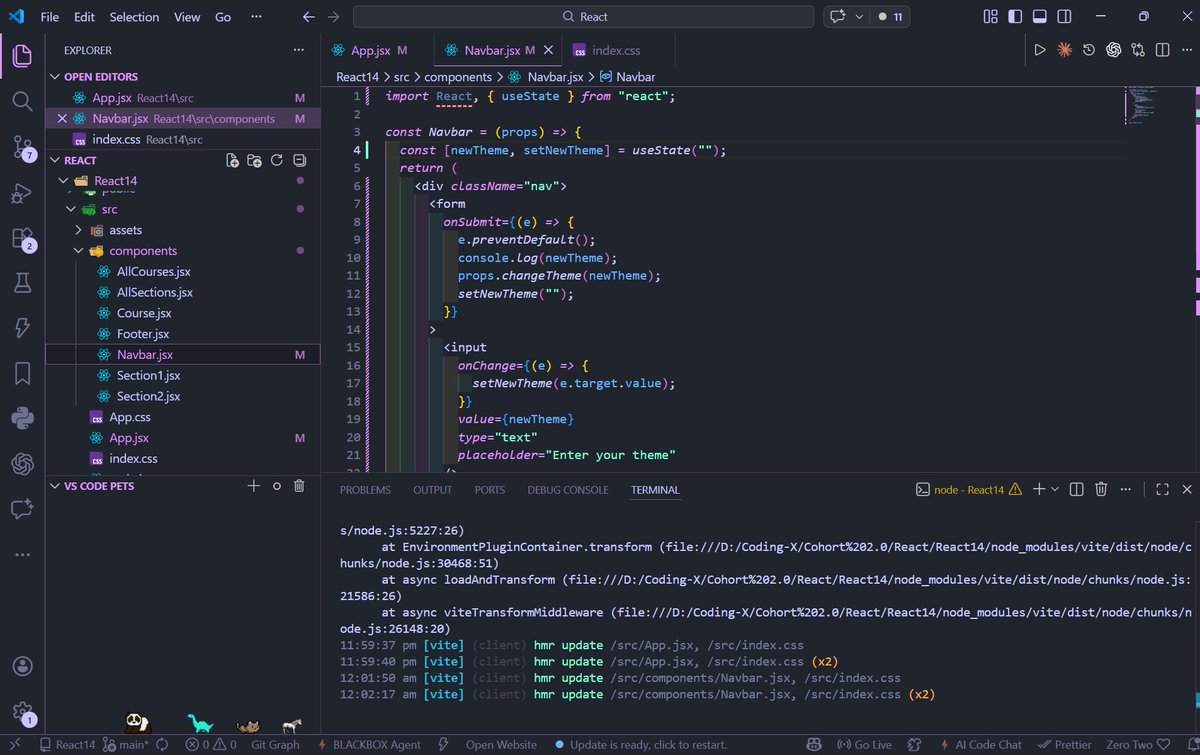Viewport: 1200px width, 755px height.
Task: Open Git Graph from status bar
Action: (275, 744)
